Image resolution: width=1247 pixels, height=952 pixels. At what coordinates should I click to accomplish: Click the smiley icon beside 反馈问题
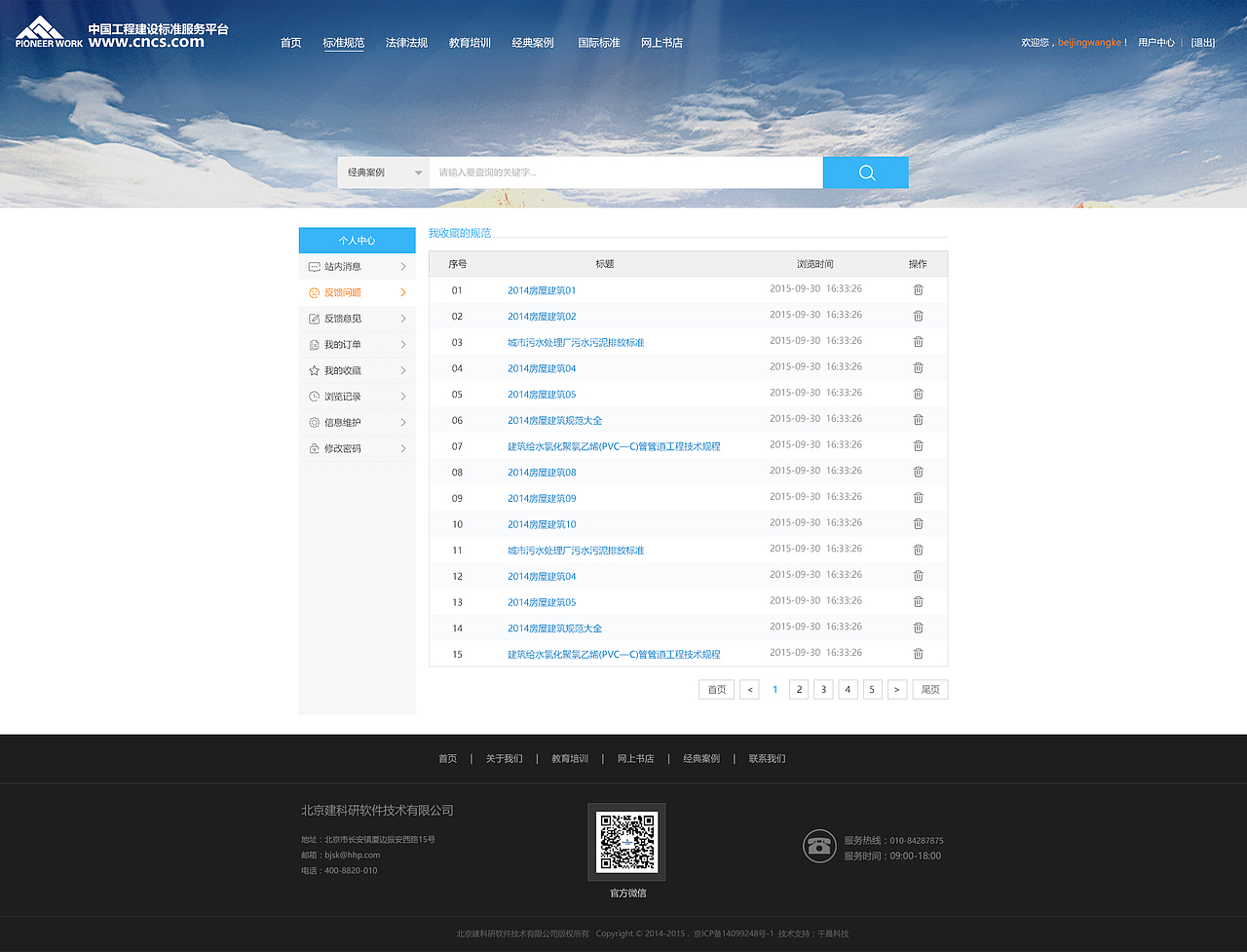(x=315, y=291)
